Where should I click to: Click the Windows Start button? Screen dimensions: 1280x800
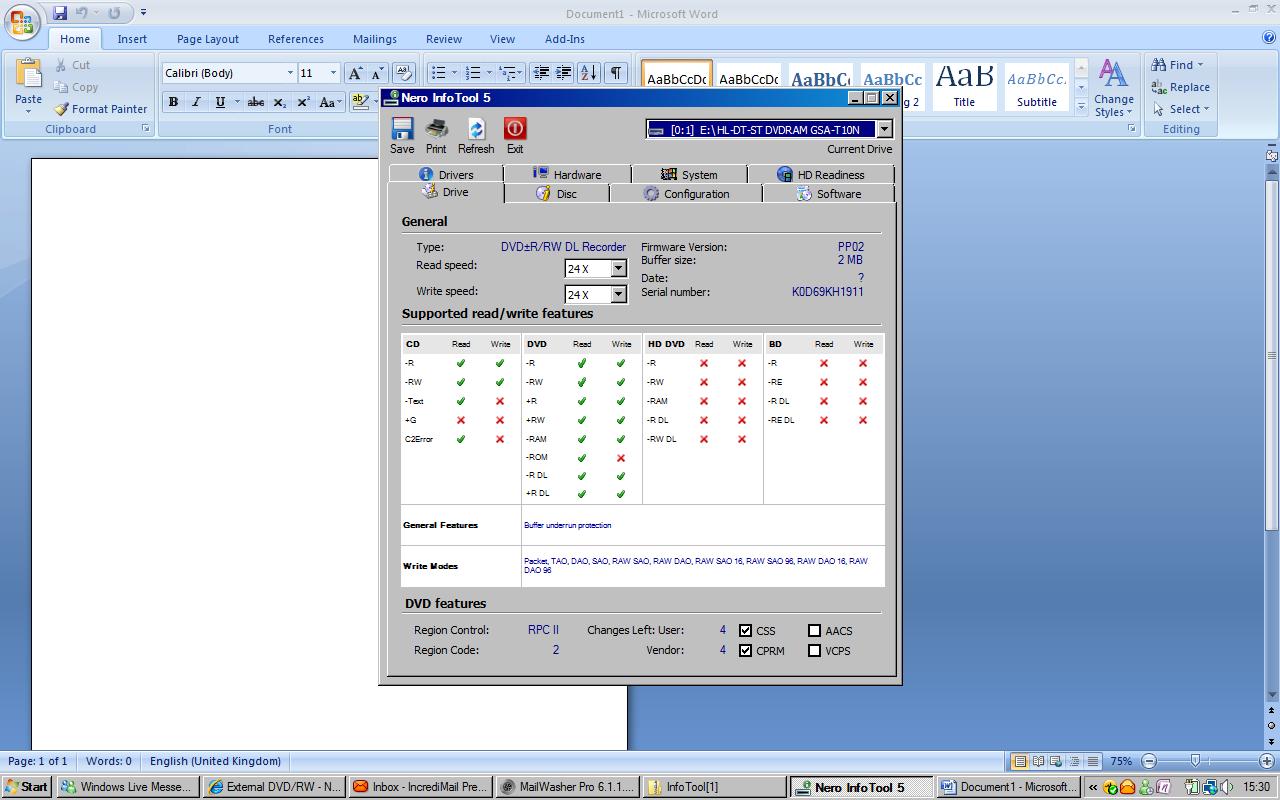26,787
